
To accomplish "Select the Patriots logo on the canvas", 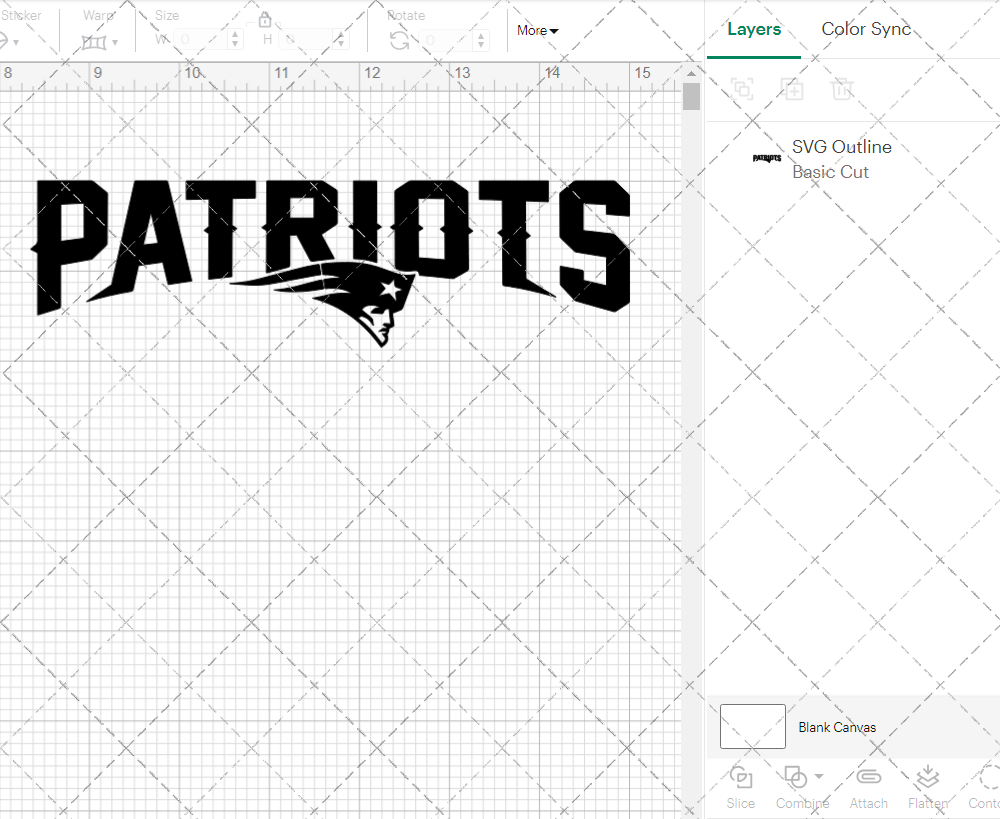I will pyautogui.click(x=333, y=245).
